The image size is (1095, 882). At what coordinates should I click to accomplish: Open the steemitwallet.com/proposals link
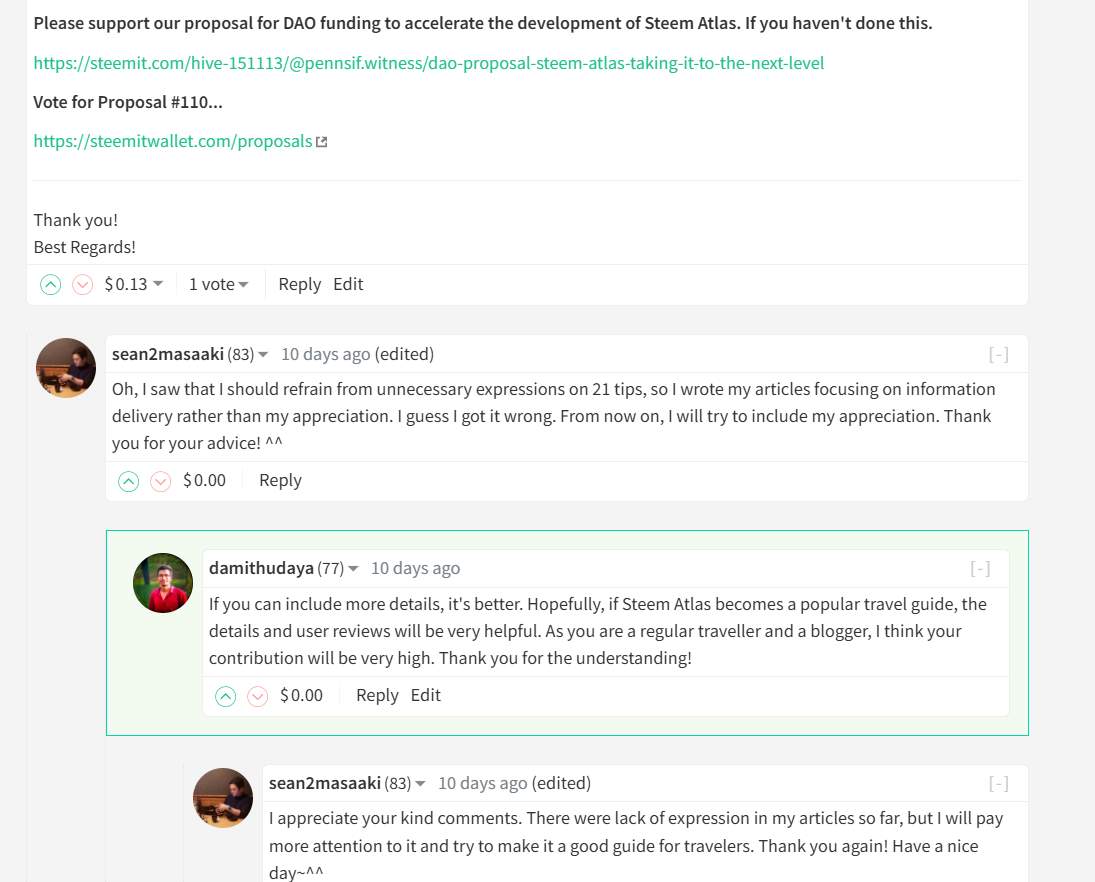pyautogui.click(x=172, y=141)
